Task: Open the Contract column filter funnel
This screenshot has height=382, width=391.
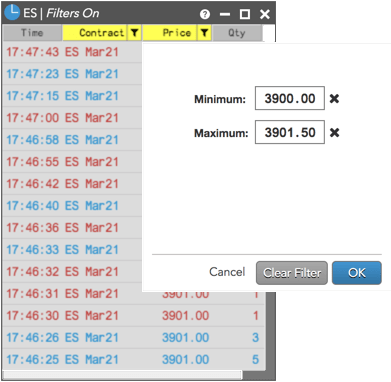Action: pos(134,33)
